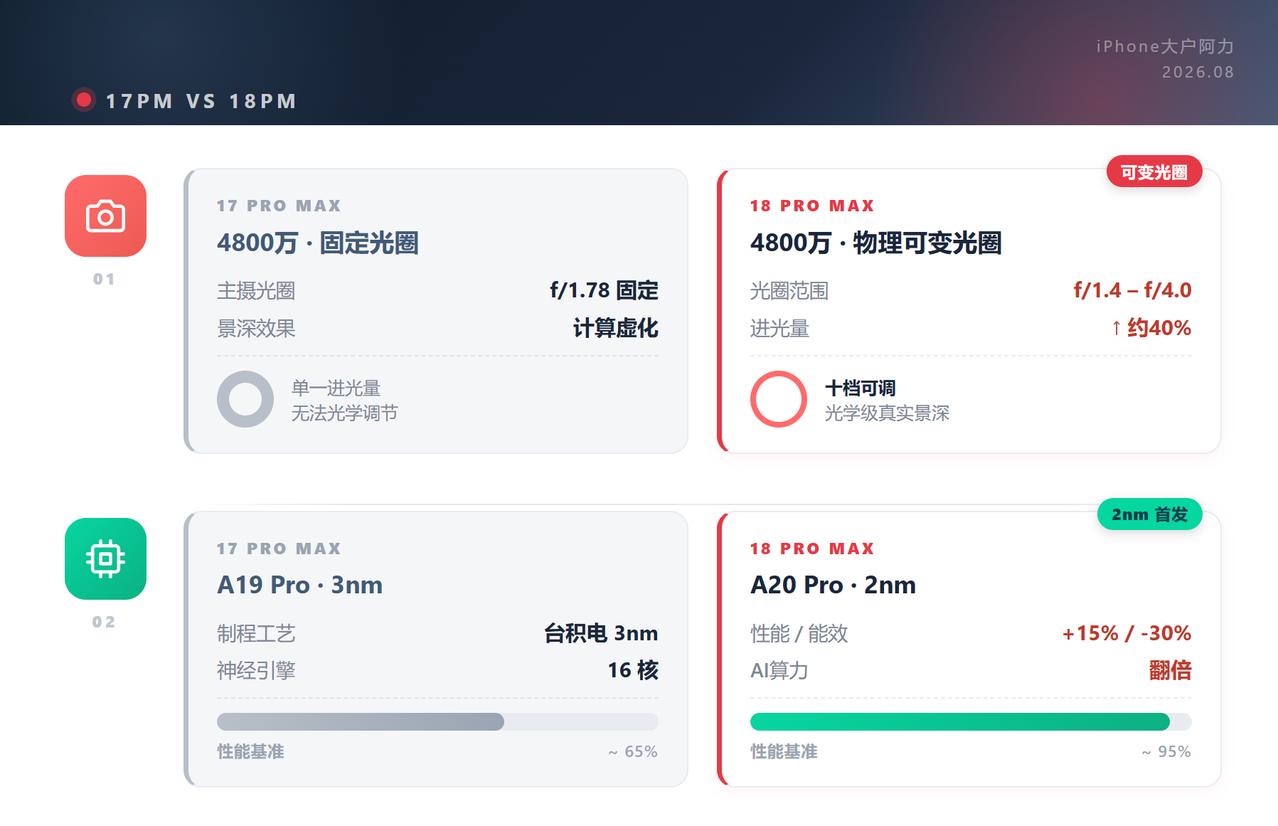Select the 可变光圈 badge

click(1154, 172)
